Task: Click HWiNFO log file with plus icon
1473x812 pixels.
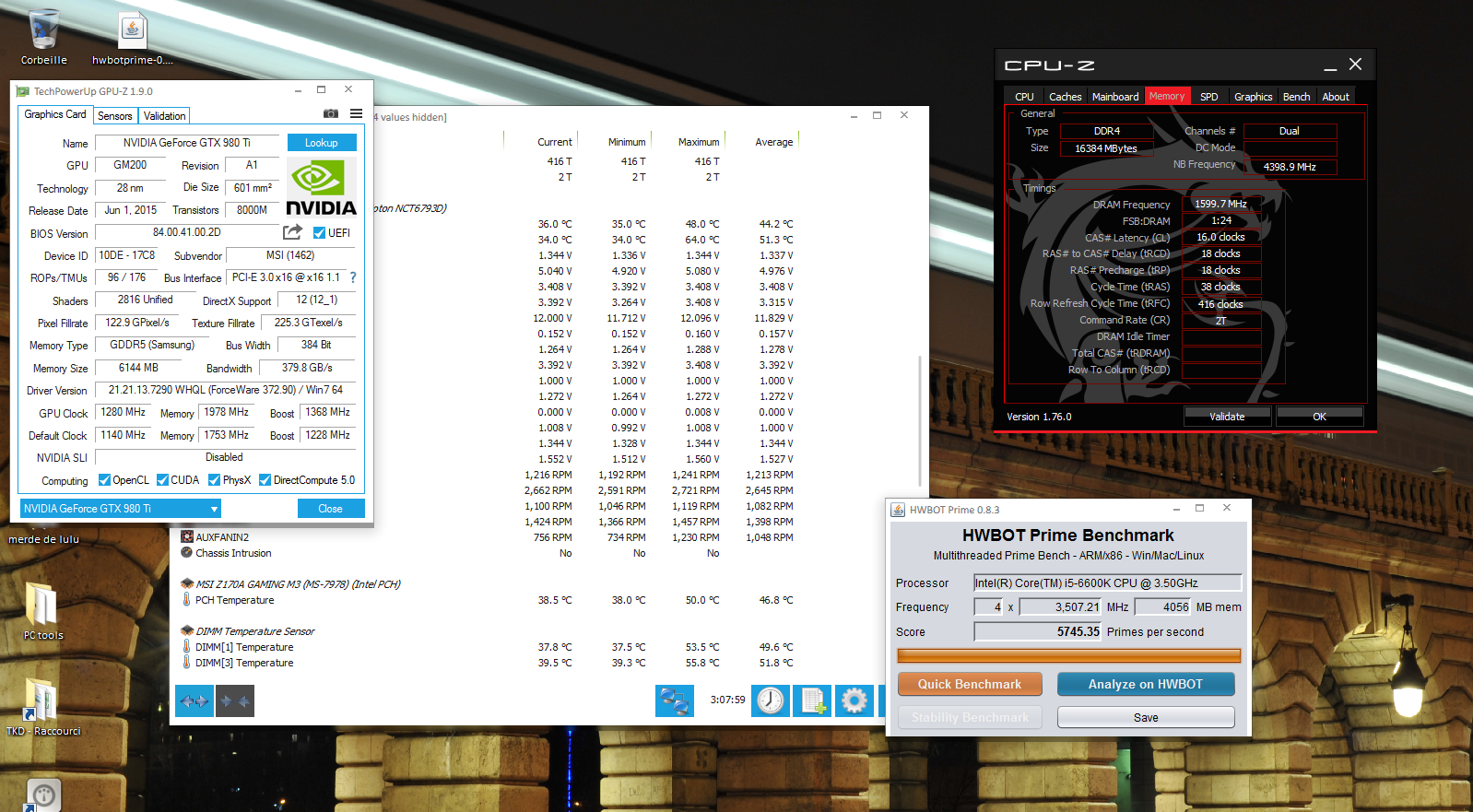Action: pyautogui.click(x=812, y=701)
